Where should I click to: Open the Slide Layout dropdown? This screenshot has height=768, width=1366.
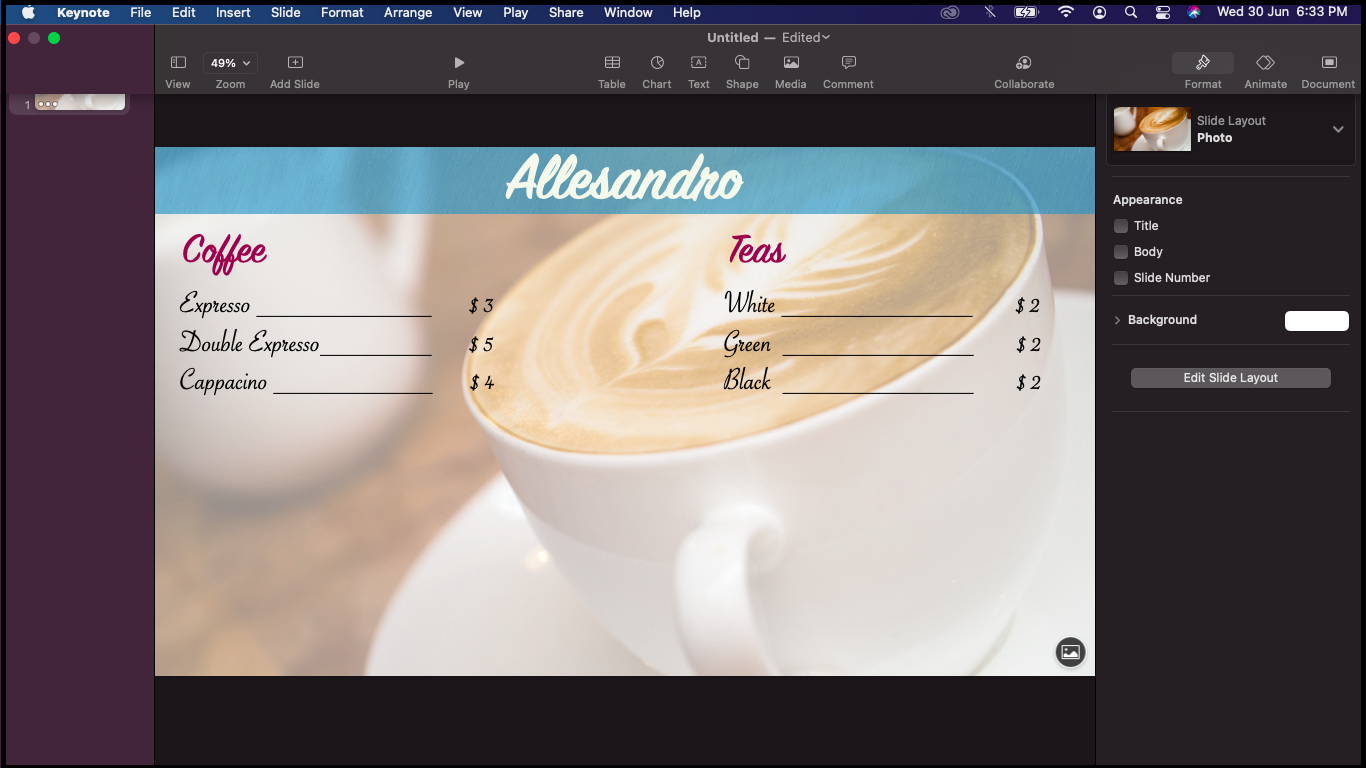[1338, 129]
